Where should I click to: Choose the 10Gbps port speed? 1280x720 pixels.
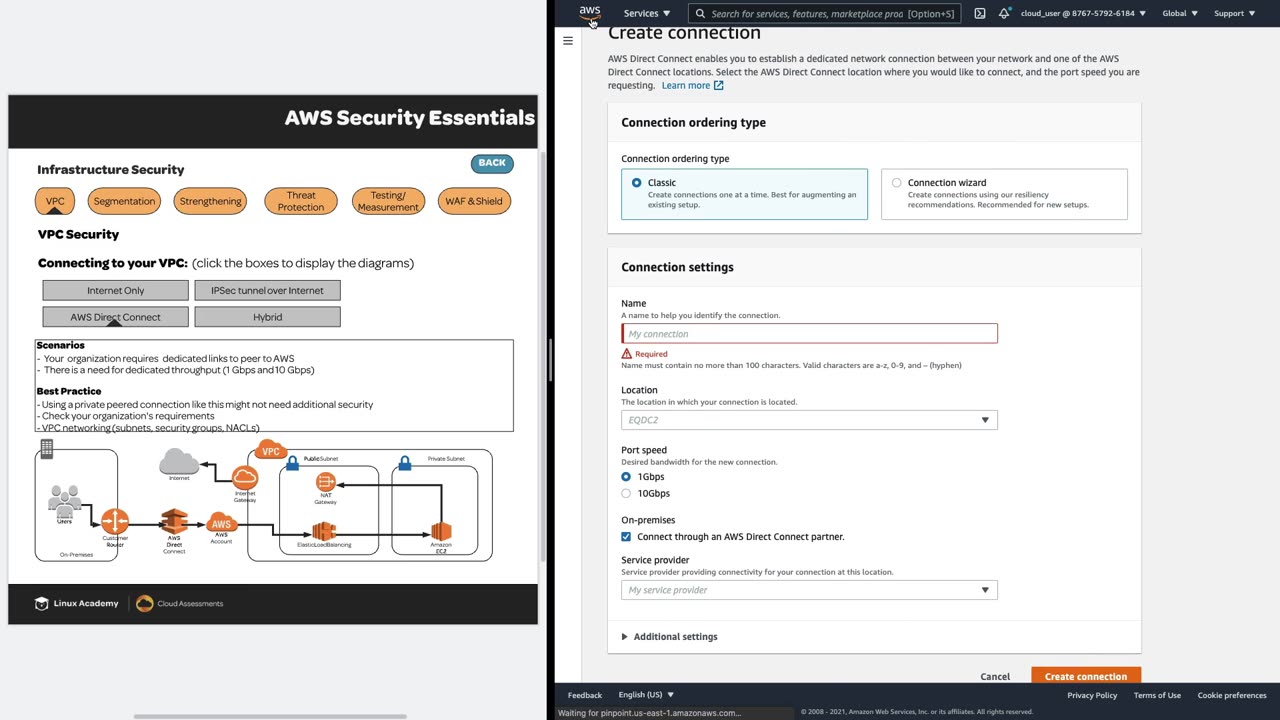point(626,493)
